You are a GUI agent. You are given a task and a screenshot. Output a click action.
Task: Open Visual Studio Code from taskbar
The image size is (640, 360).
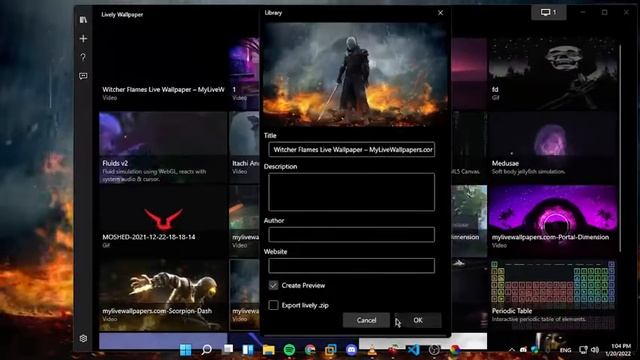coord(413,349)
